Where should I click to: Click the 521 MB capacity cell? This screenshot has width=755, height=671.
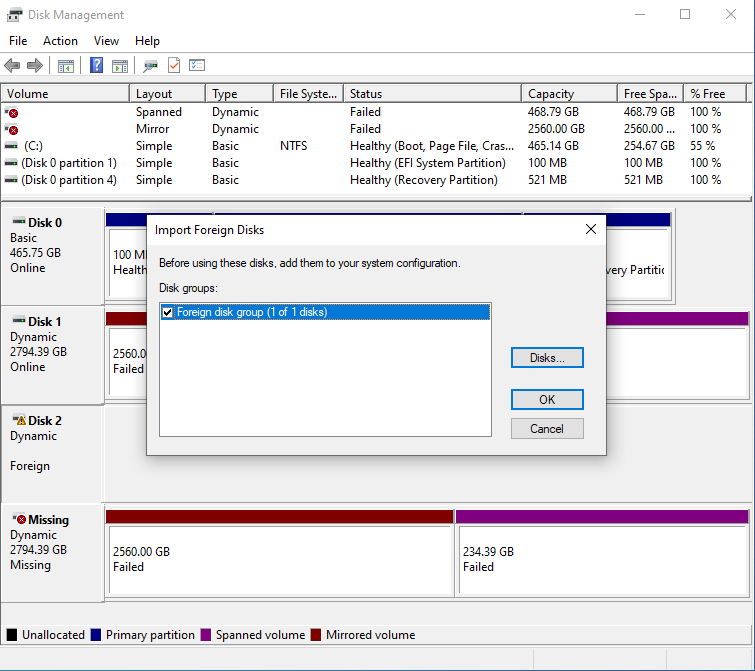point(547,180)
